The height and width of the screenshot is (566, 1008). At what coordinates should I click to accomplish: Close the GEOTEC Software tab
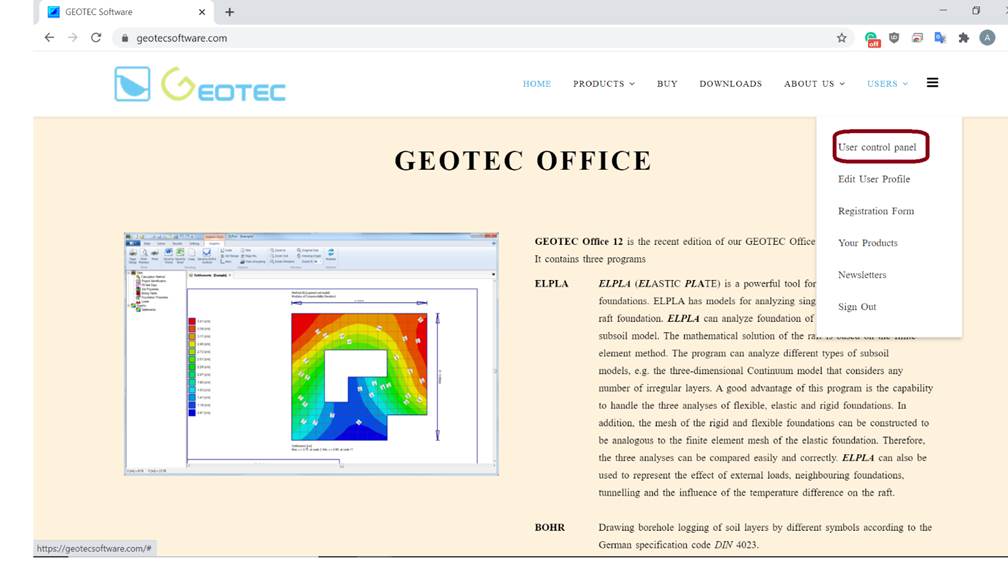pos(202,12)
